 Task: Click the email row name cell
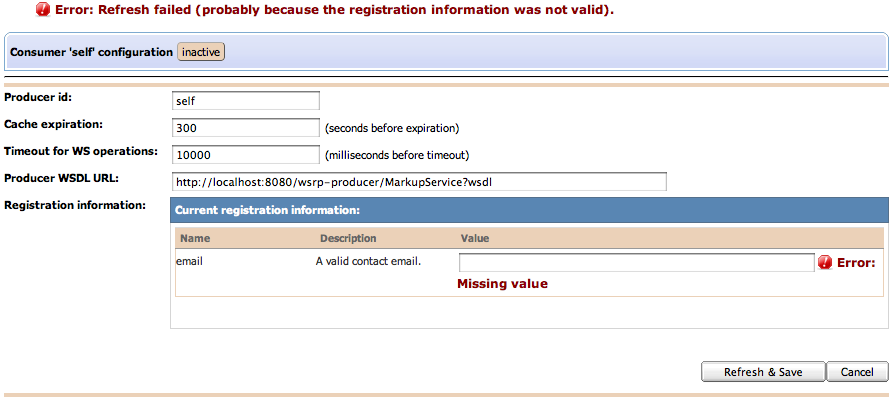[190, 262]
